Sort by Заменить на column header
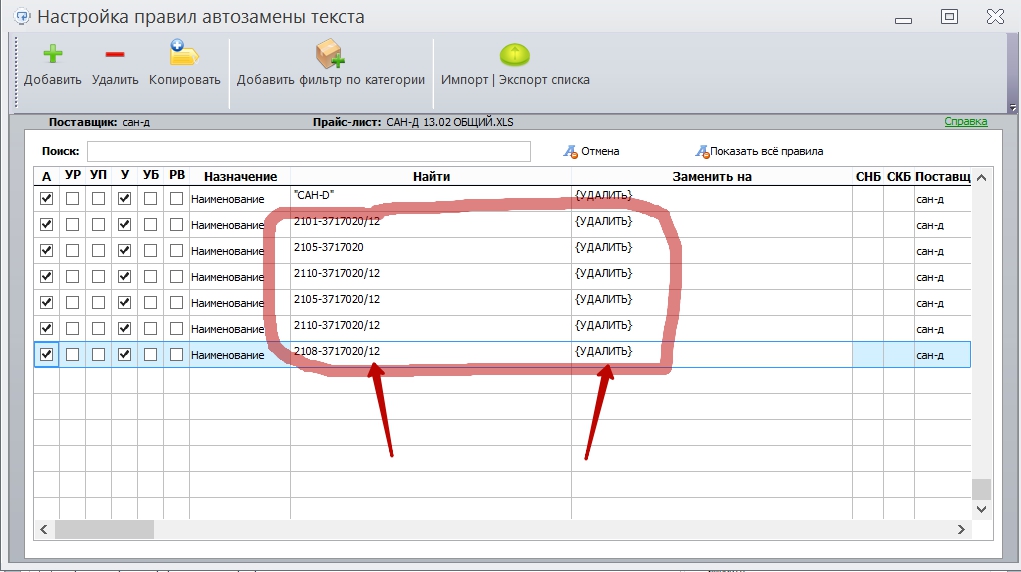This screenshot has width=1021, height=572. [712, 177]
